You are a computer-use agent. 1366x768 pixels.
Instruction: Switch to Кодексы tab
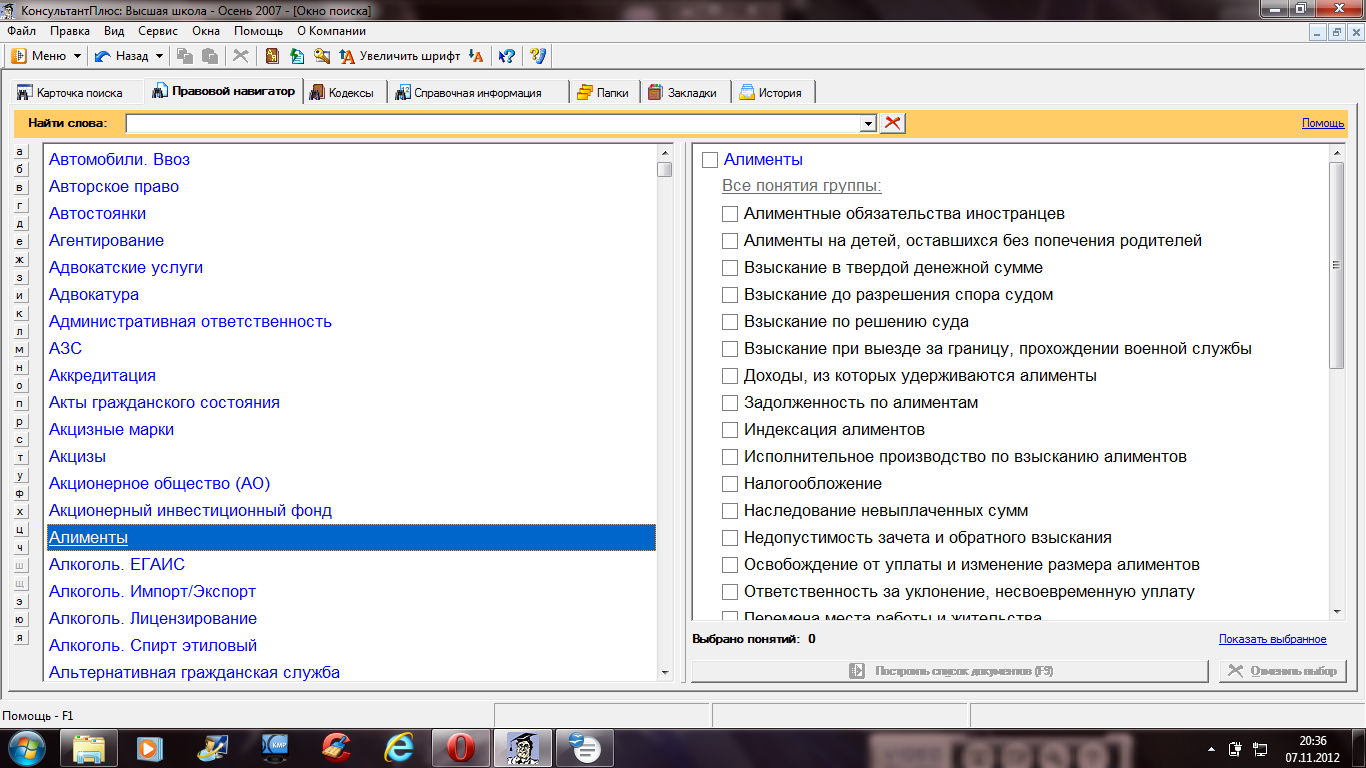pos(343,92)
